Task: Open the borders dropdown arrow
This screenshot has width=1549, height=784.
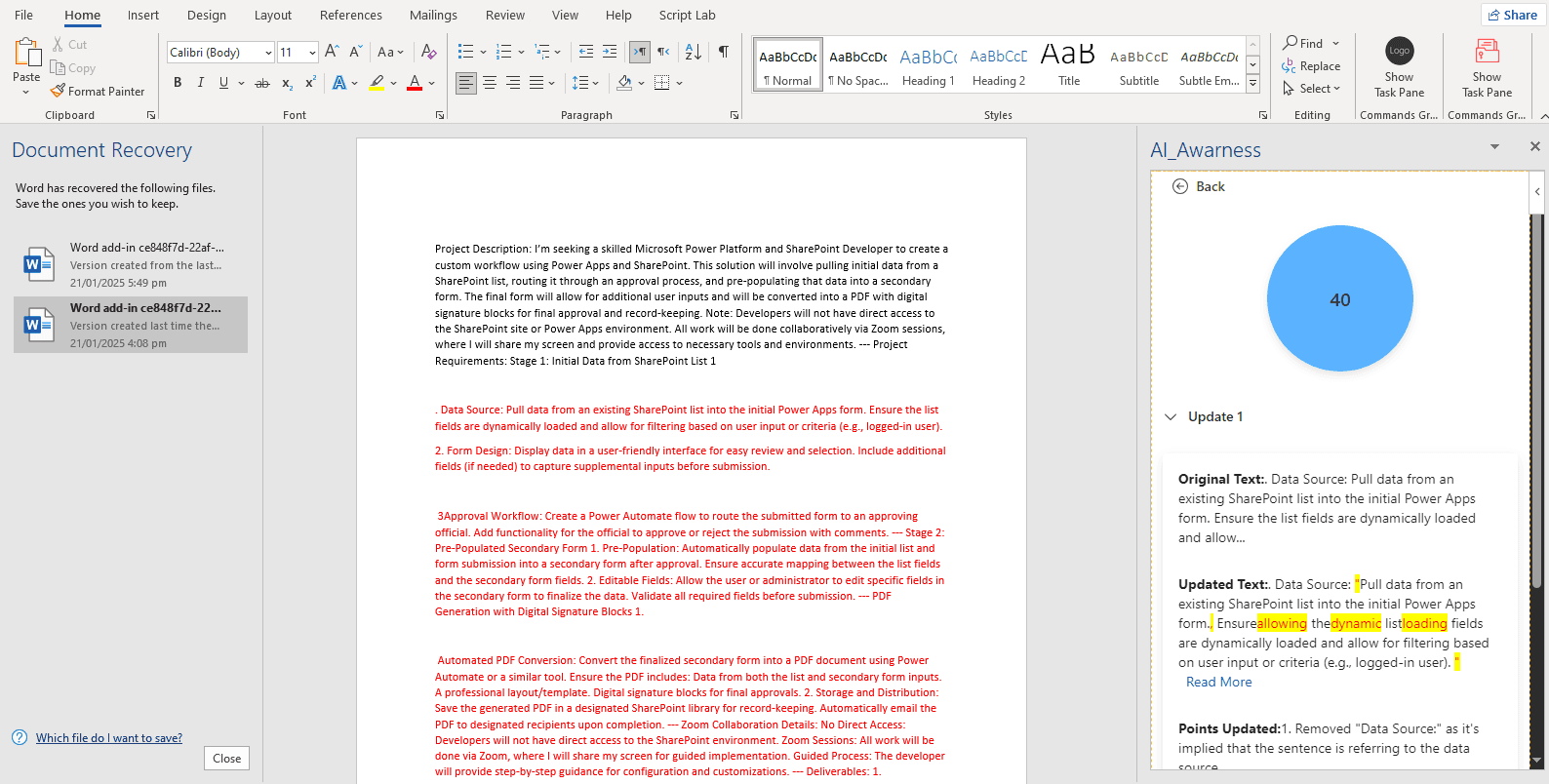Action: coord(680,83)
